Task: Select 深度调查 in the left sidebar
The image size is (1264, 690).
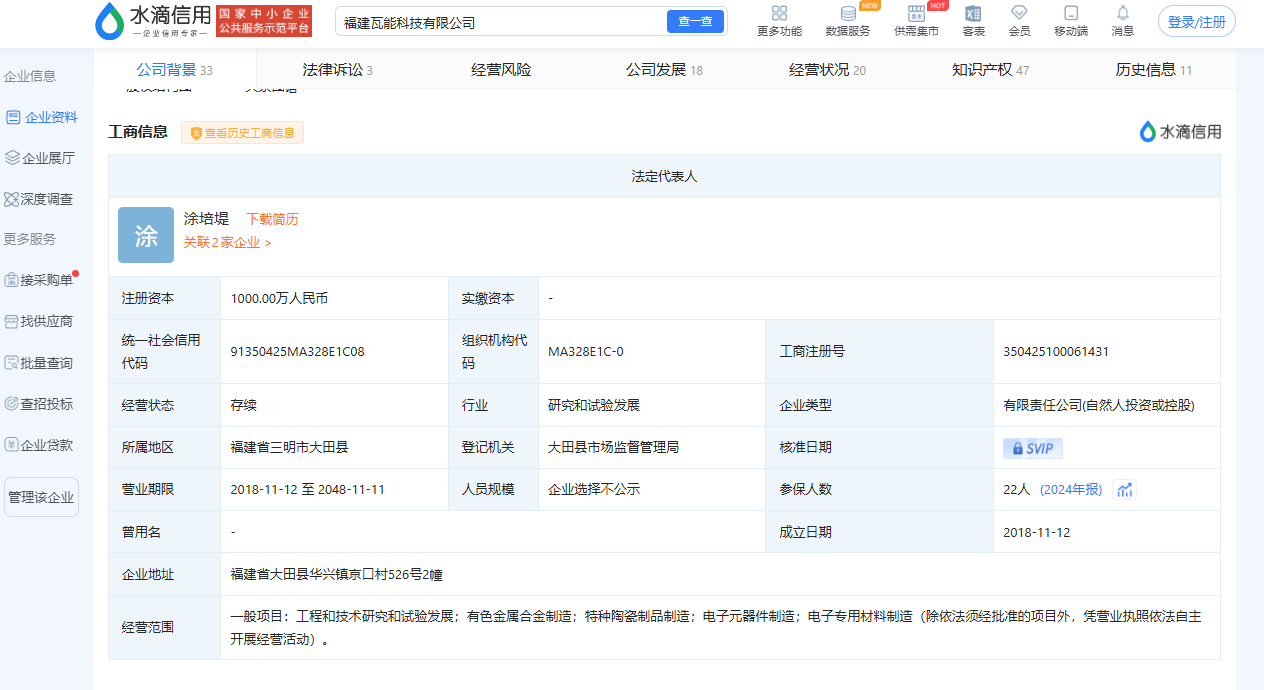Action: 40,199
